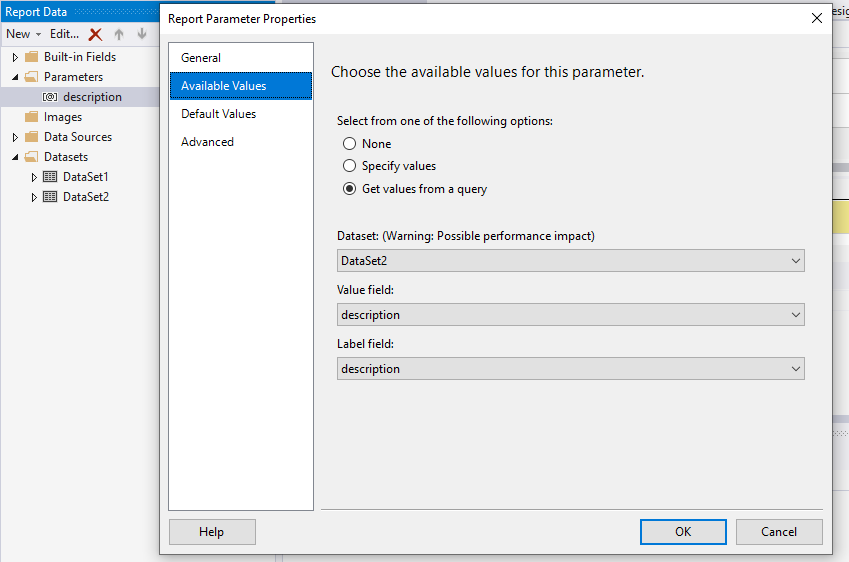Expand the Built-in Fields node
849x562 pixels.
coord(15,57)
